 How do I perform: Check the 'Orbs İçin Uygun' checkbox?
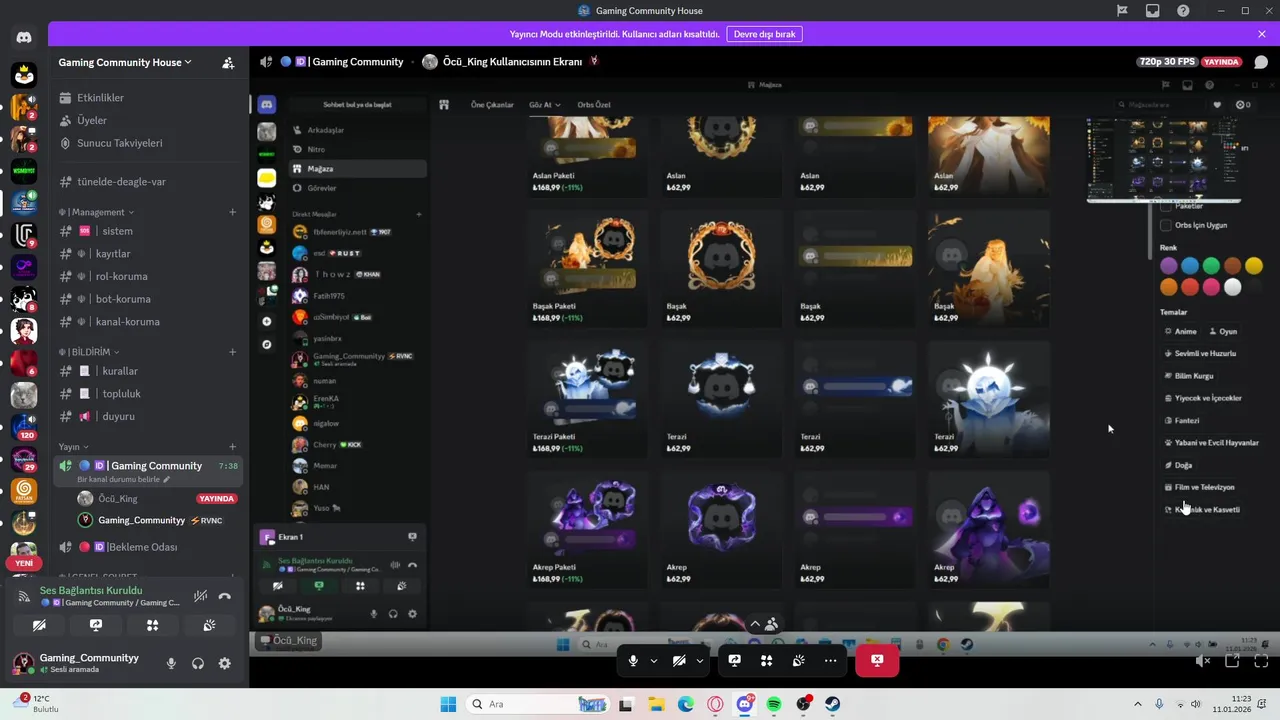click(x=1166, y=225)
